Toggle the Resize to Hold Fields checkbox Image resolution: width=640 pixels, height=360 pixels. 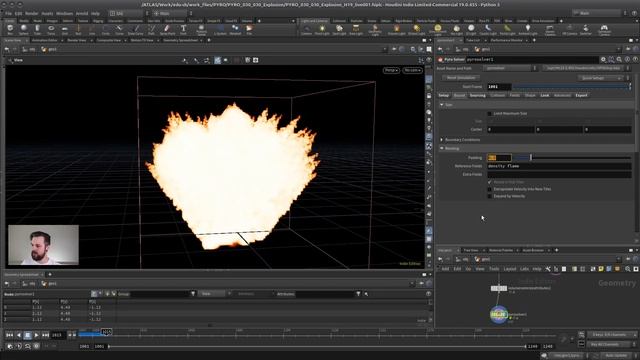489,182
